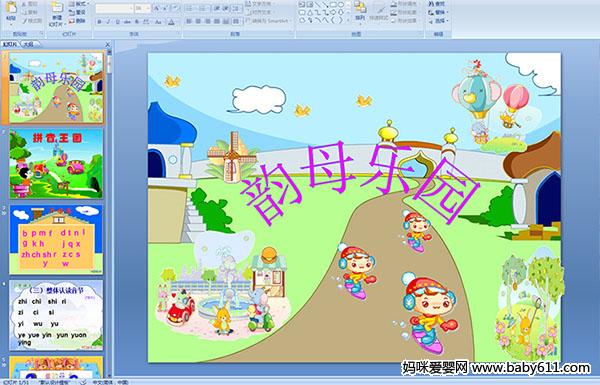Click the language indicator in status bar
The image size is (600, 385).
coord(111,382)
